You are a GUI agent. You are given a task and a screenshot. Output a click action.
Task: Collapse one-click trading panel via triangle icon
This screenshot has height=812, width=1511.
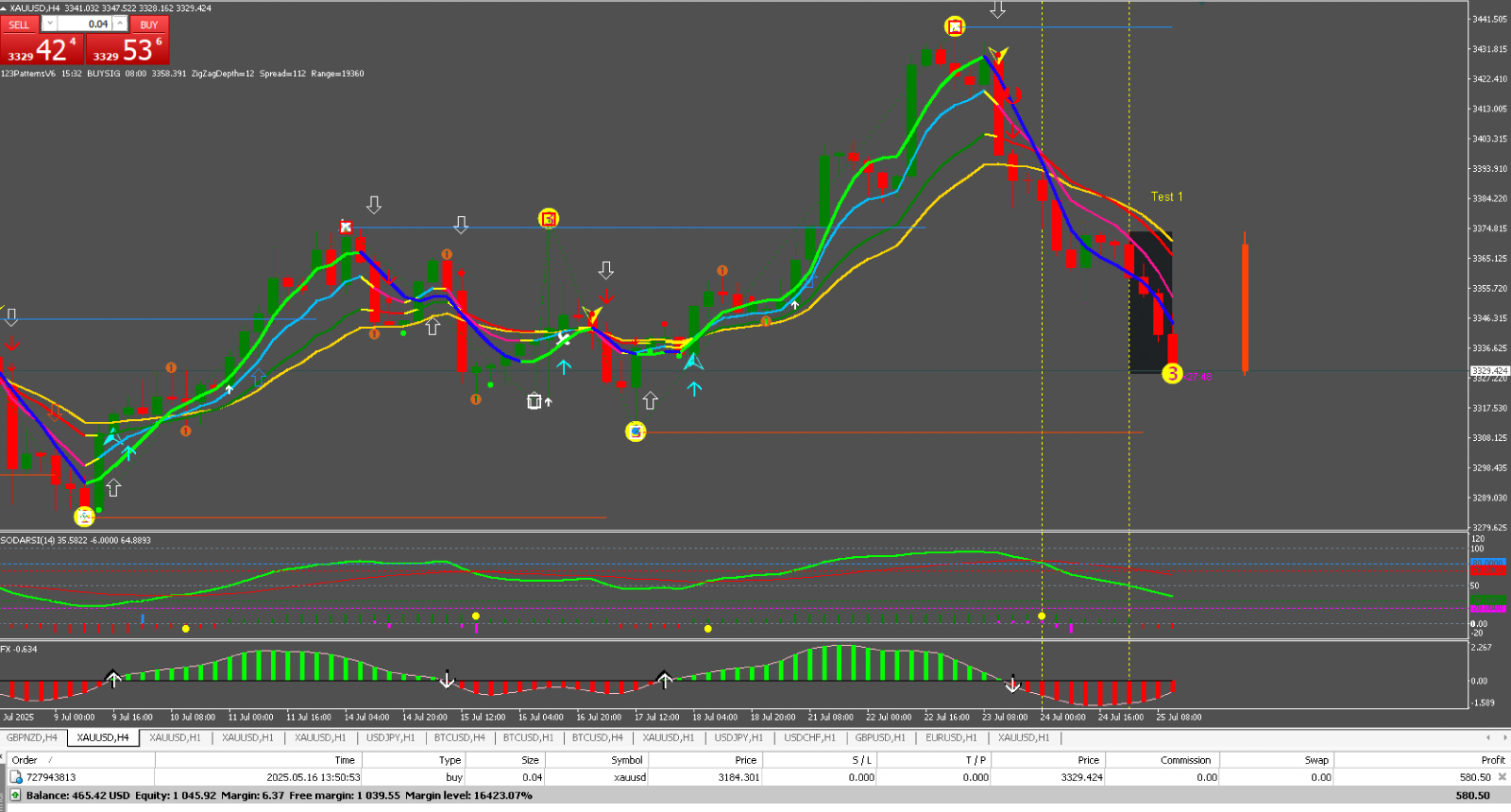click(x=4, y=8)
